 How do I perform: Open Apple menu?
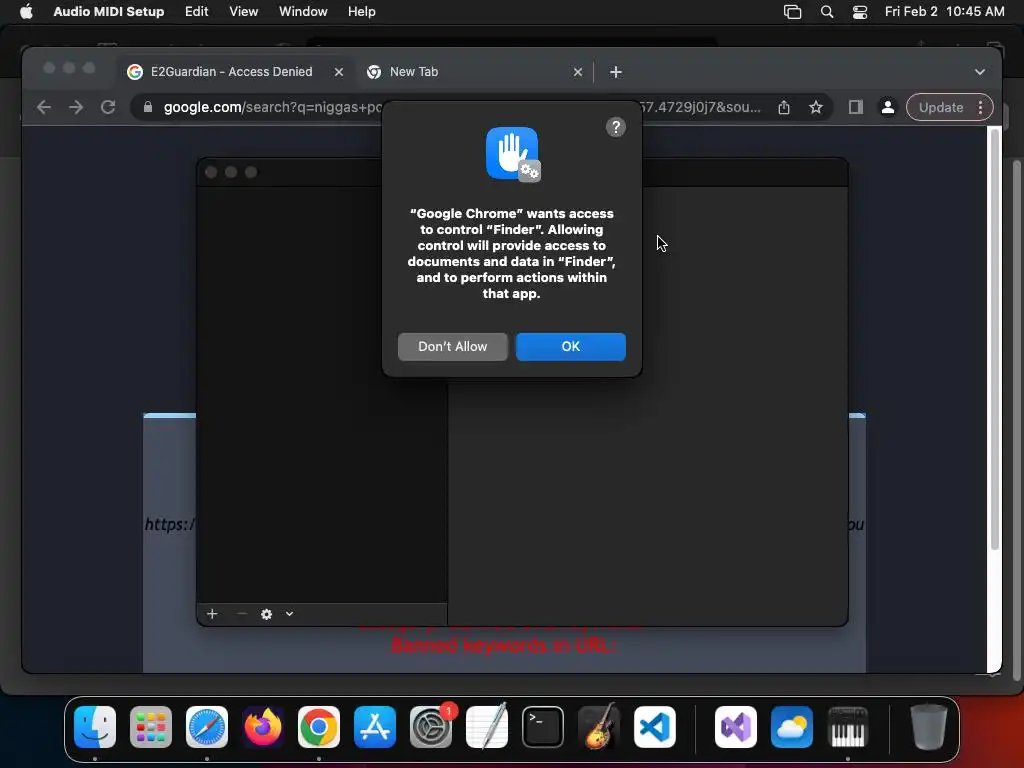(26, 12)
